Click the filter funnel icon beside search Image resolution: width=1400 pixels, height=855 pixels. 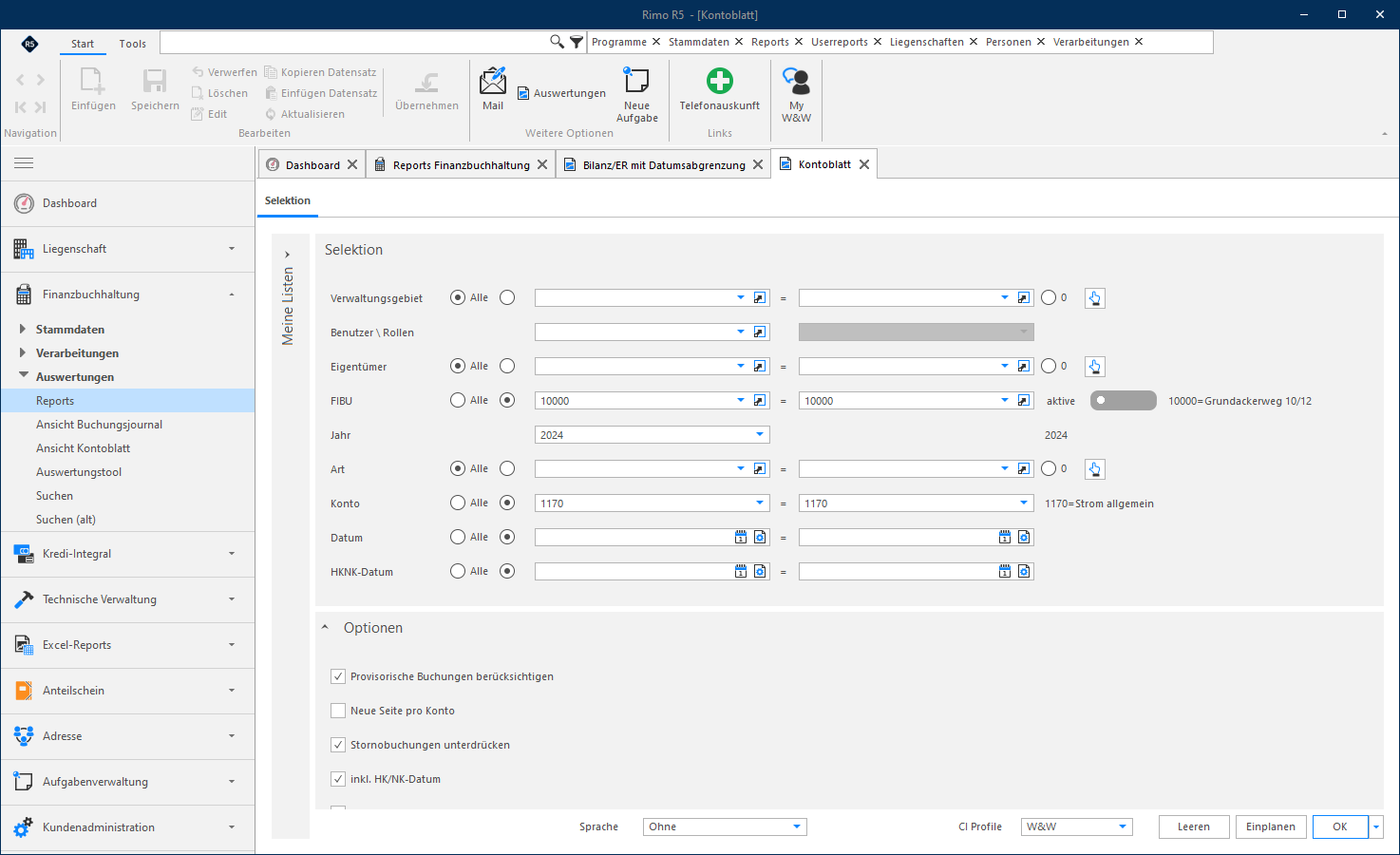pos(577,42)
